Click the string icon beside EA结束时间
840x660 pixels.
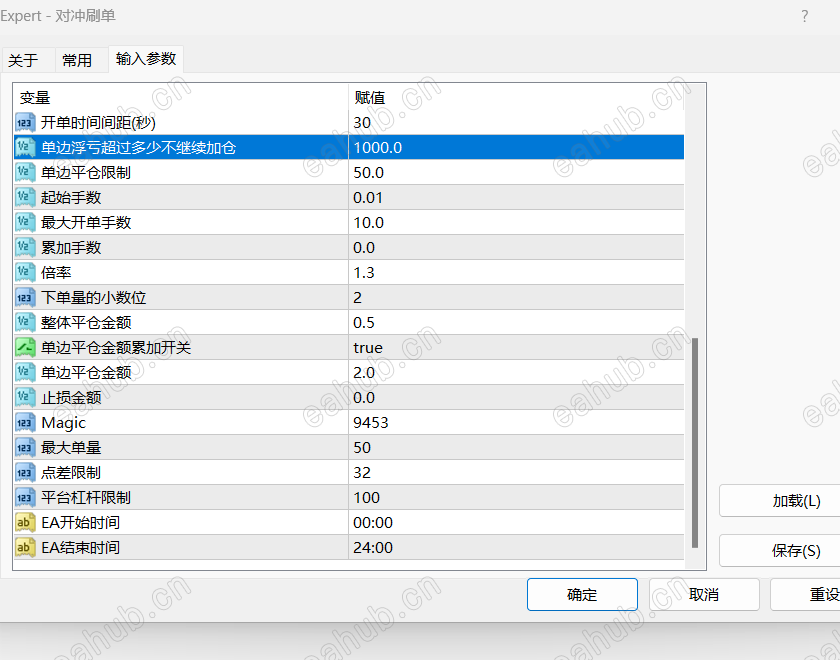coord(25,548)
